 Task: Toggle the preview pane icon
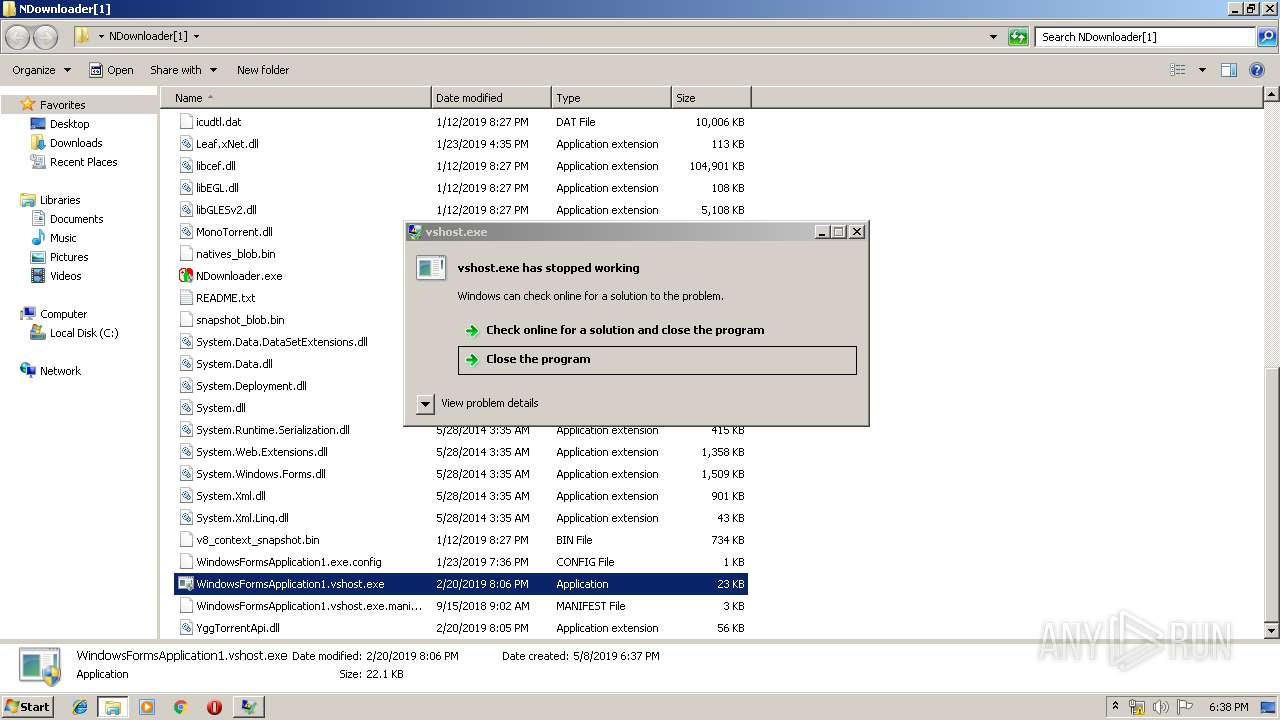[1229, 70]
